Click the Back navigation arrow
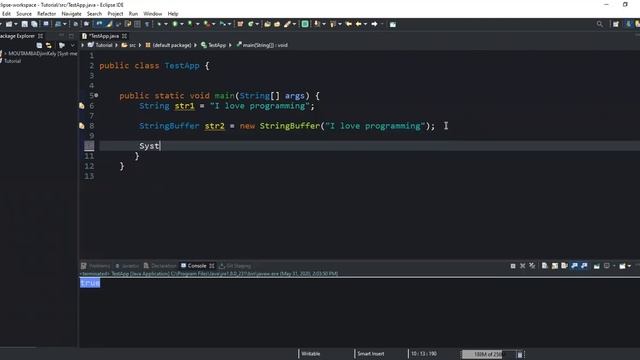This screenshot has height=360, width=640. click(358, 24)
